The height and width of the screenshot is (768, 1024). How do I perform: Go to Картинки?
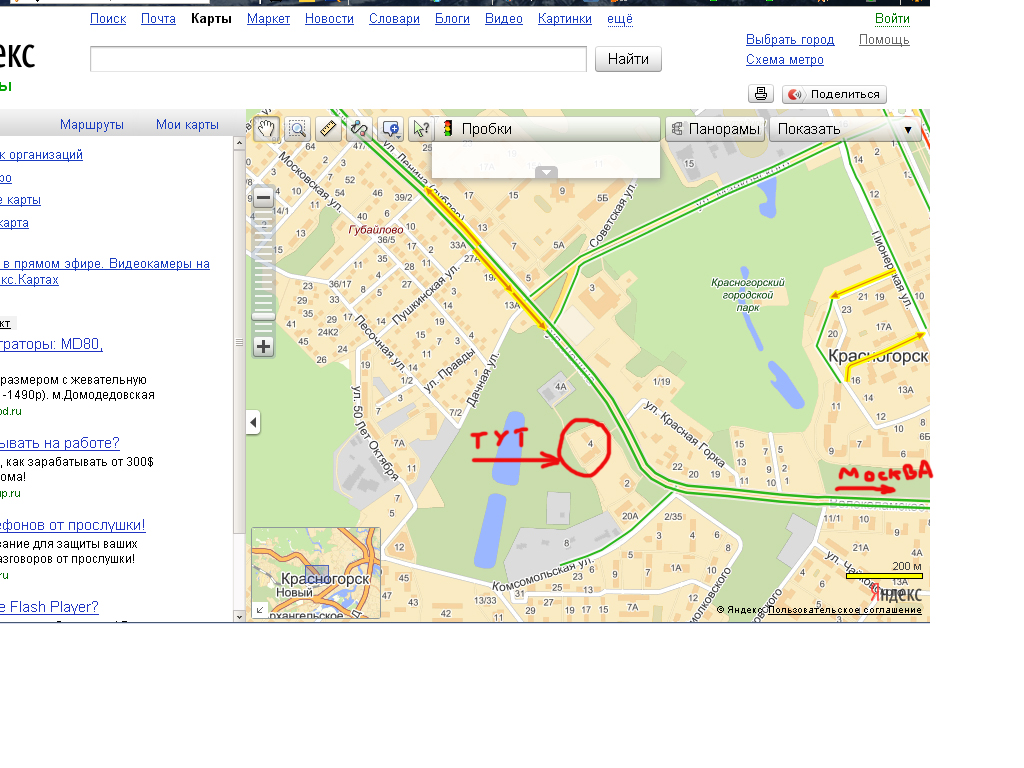pyautogui.click(x=565, y=19)
